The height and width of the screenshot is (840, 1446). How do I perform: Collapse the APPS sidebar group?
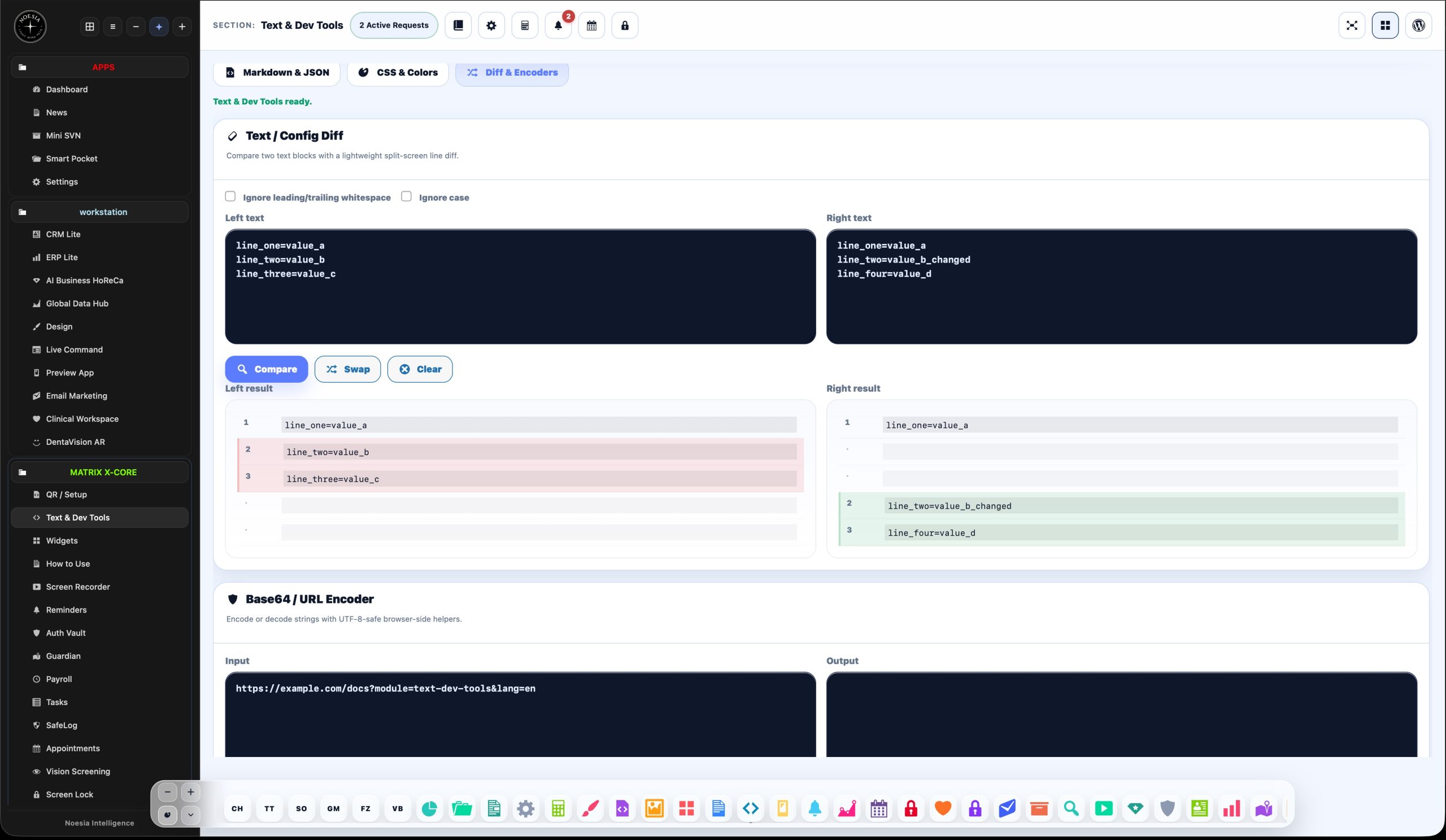99,67
